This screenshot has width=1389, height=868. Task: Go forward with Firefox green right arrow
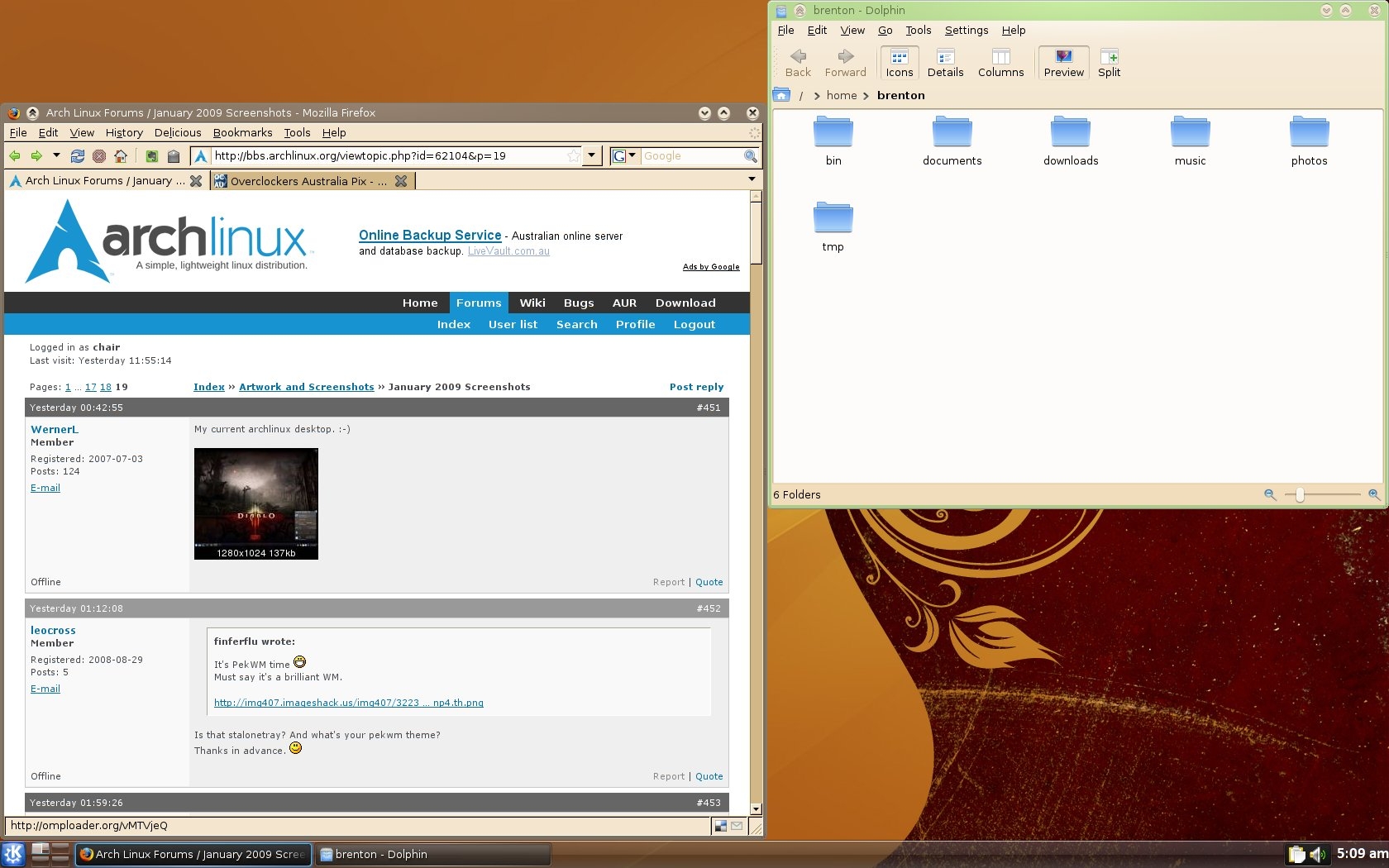[36, 155]
